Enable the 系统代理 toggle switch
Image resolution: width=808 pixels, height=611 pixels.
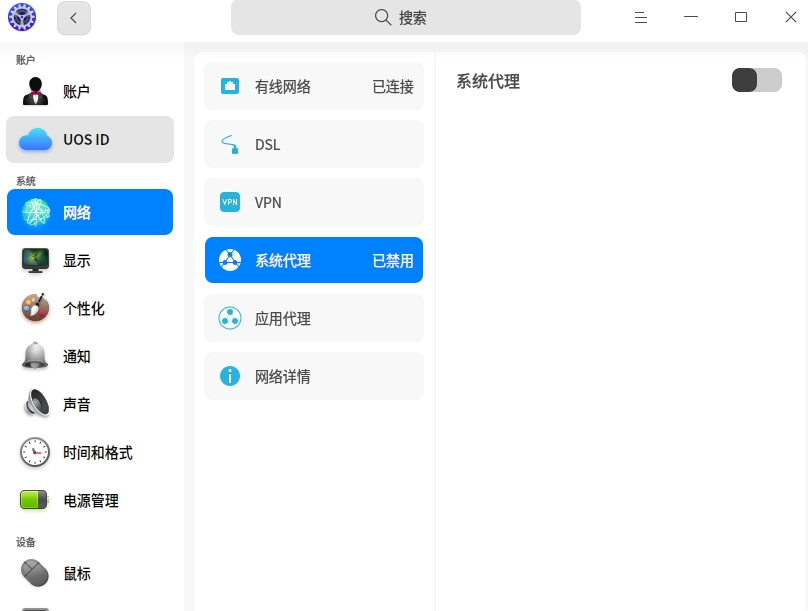756,80
